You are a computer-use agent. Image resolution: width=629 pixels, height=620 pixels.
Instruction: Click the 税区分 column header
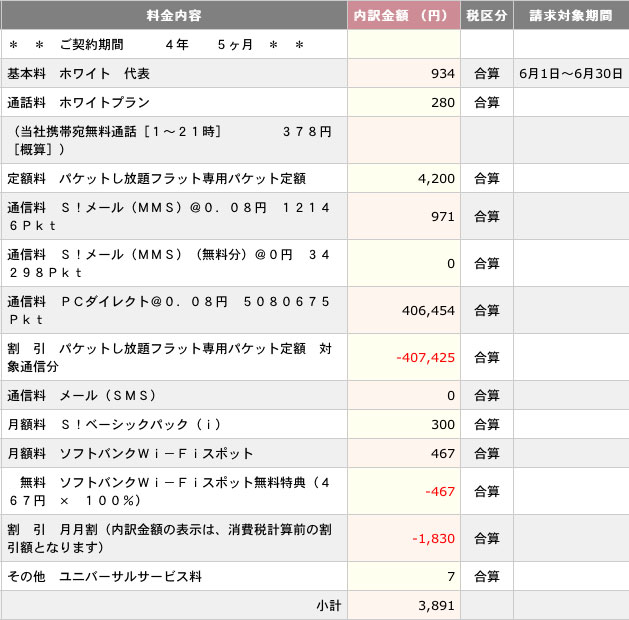click(486, 16)
